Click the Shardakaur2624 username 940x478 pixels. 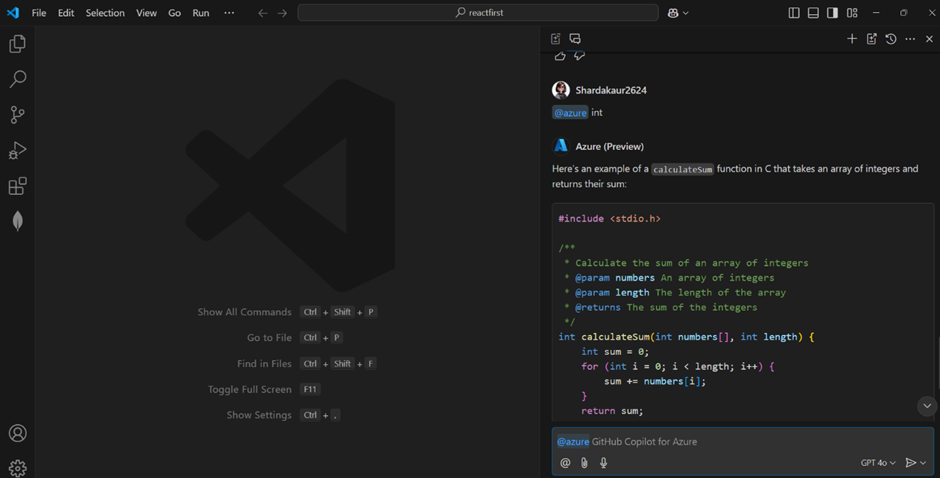(x=611, y=90)
